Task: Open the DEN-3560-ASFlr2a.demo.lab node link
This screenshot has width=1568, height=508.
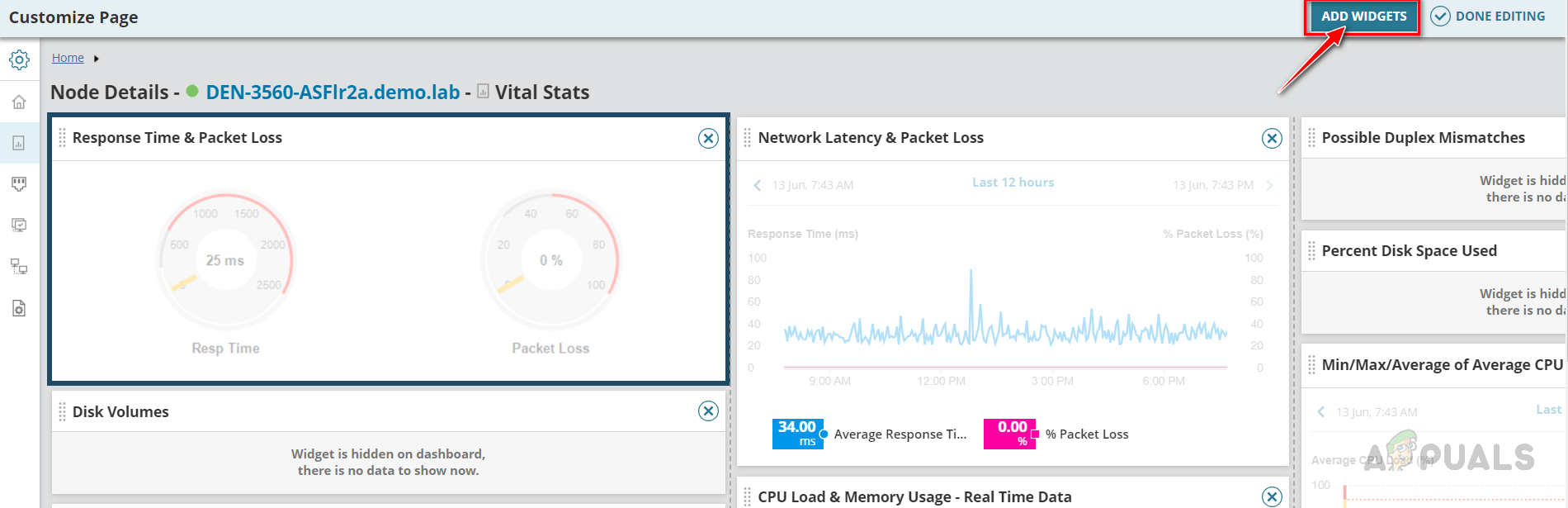Action: (x=333, y=93)
